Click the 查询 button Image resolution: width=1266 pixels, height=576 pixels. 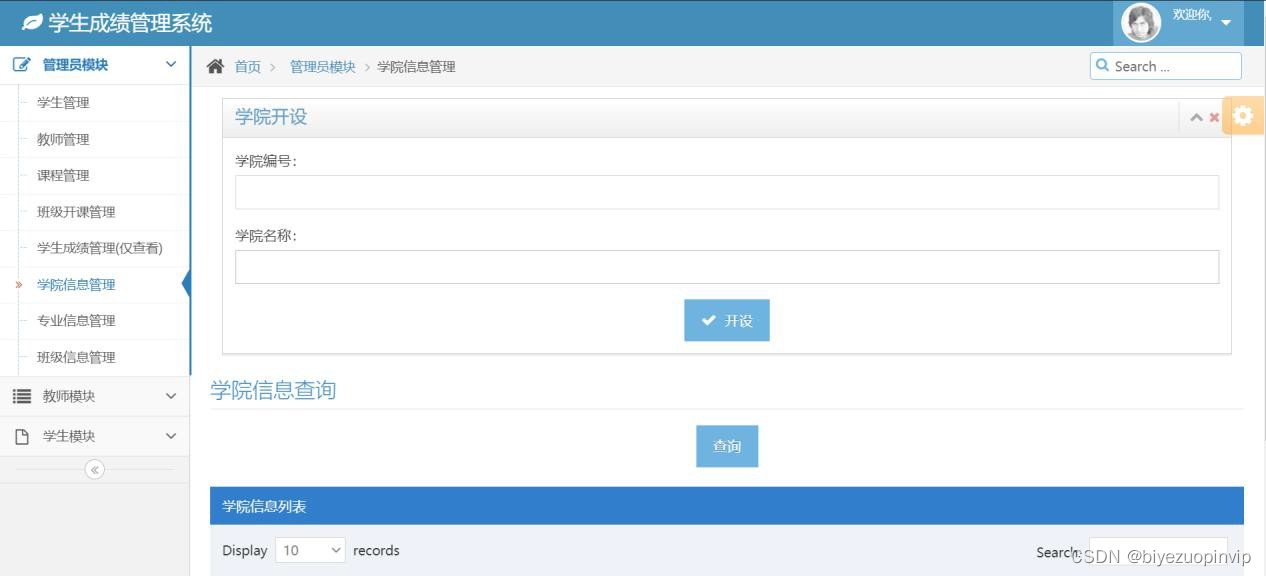[727, 446]
